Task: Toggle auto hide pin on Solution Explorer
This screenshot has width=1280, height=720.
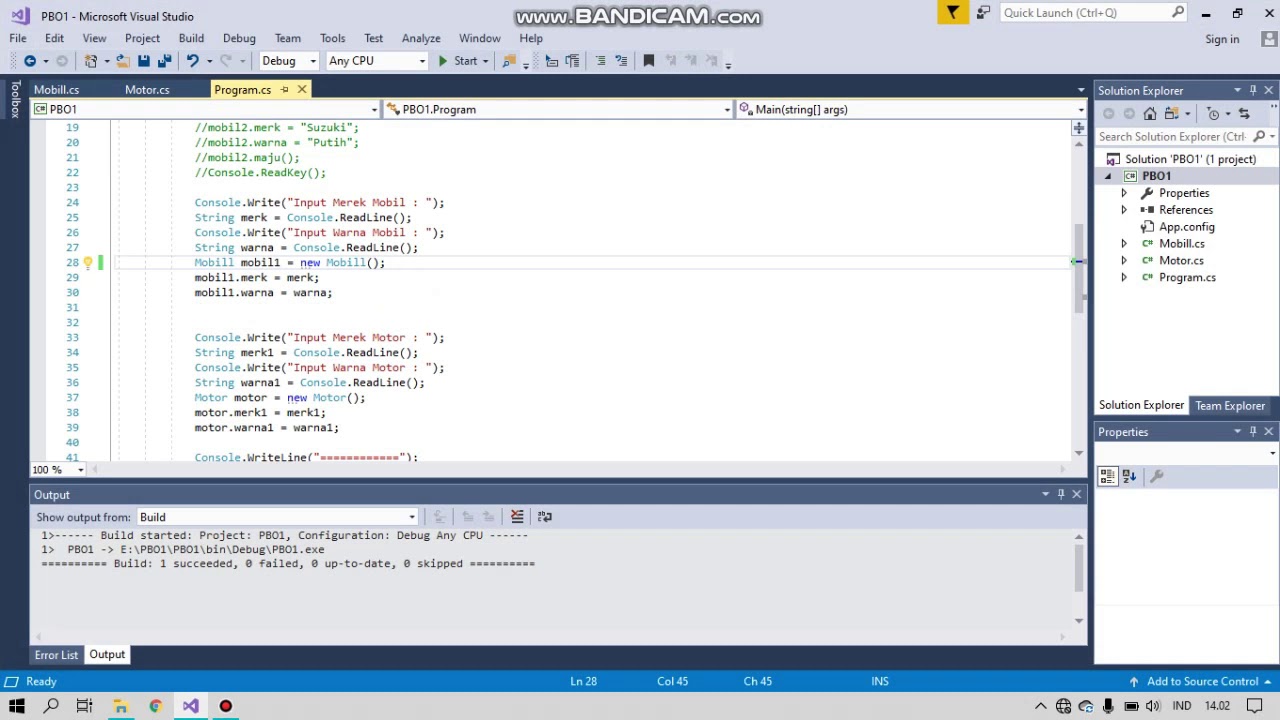Action: click(x=1253, y=91)
